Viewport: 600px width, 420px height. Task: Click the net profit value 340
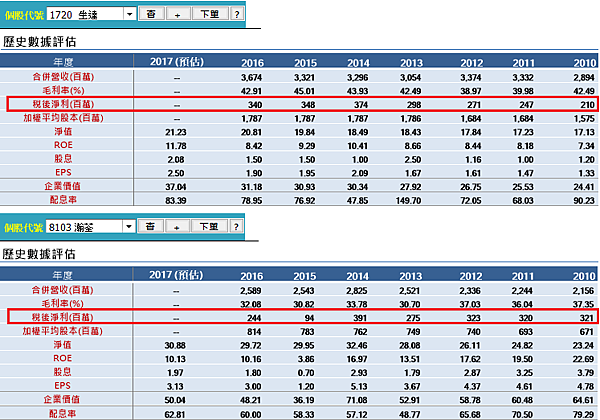tap(255, 105)
